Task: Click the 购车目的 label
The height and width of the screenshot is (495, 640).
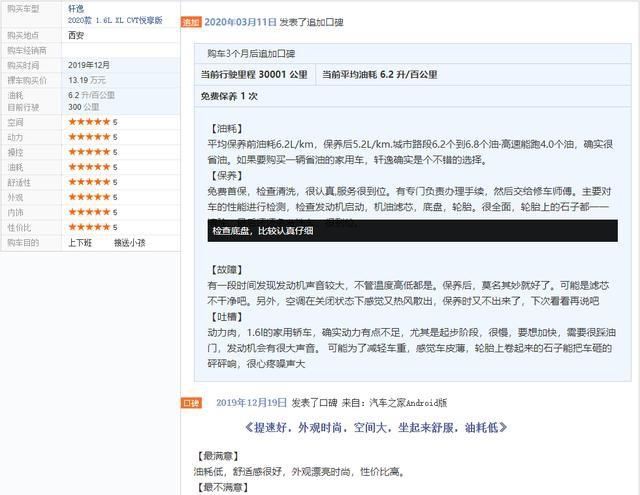Action: [x=23, y=243]
